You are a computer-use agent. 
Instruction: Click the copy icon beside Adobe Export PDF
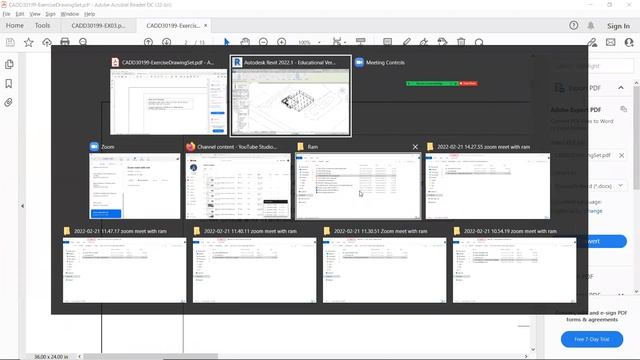click(x=623, y=109)
